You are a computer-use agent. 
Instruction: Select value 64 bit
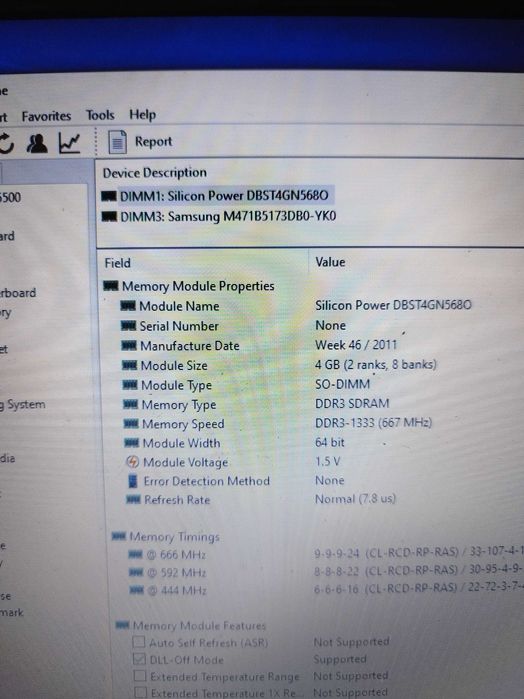click(x=330, y=442)
